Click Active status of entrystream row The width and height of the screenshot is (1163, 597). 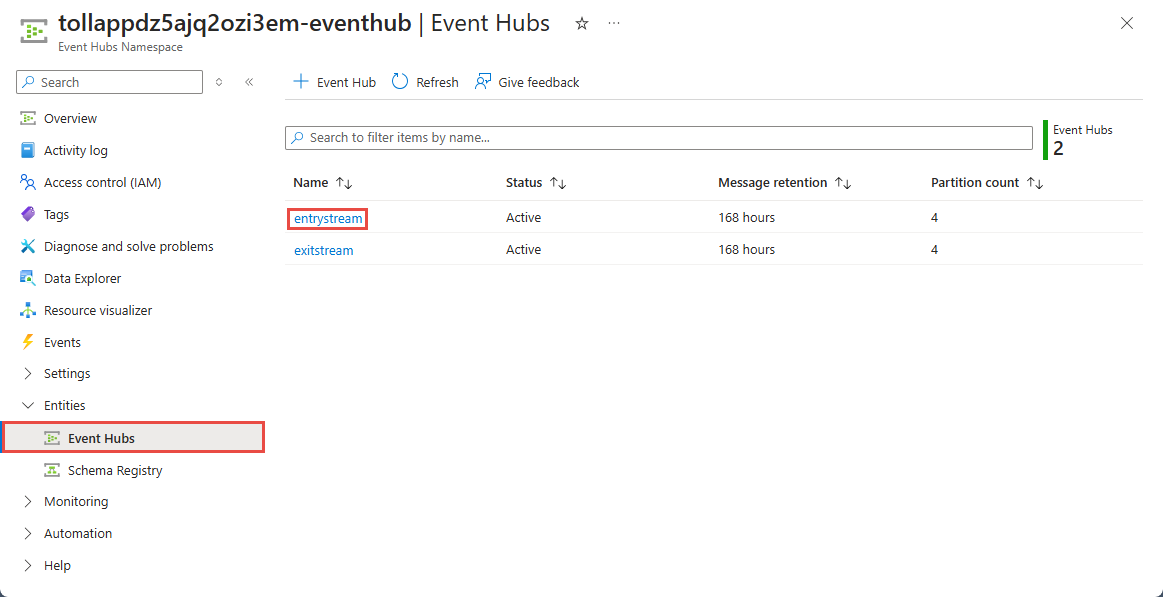[x=524, y=218]
